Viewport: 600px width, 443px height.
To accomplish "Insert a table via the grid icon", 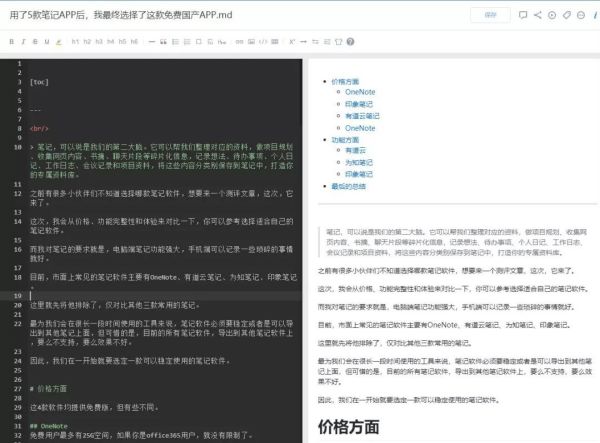I will [x=275, y=42].
